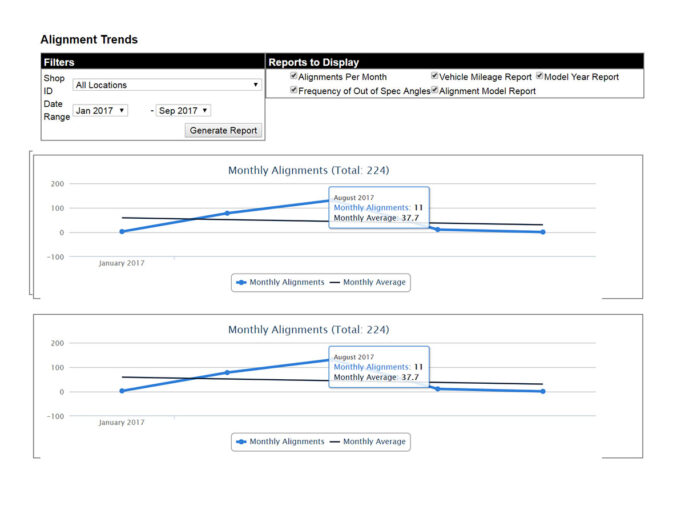Toggle Monthly Alignments legend in bottom chart

click(x=280, y=441)
